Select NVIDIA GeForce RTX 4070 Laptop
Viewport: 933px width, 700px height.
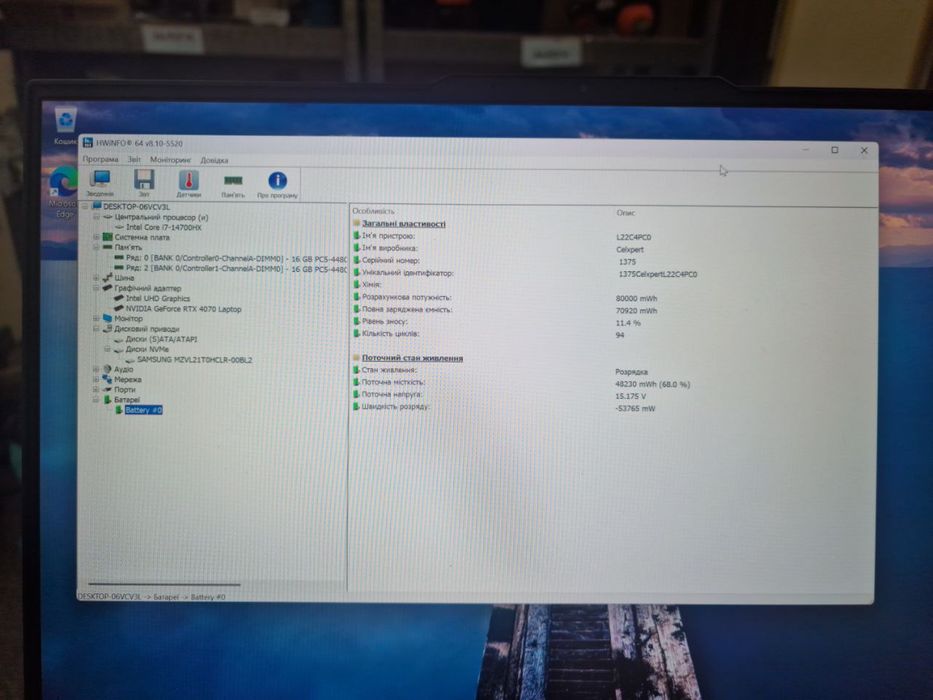(x=183, y=309)
